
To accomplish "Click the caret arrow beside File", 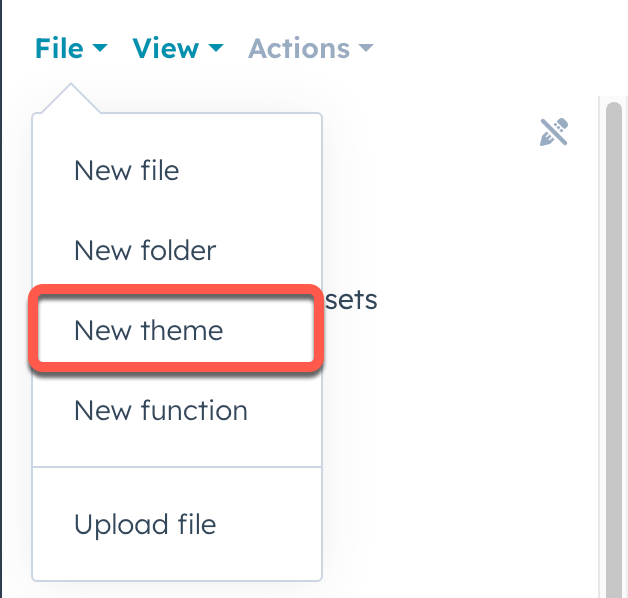I will click(x=98, y=49).
